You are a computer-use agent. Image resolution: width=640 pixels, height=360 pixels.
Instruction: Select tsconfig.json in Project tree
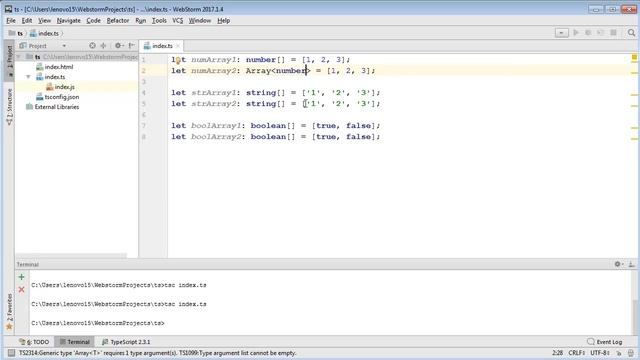pyautogui.click(x=58, y=97)
